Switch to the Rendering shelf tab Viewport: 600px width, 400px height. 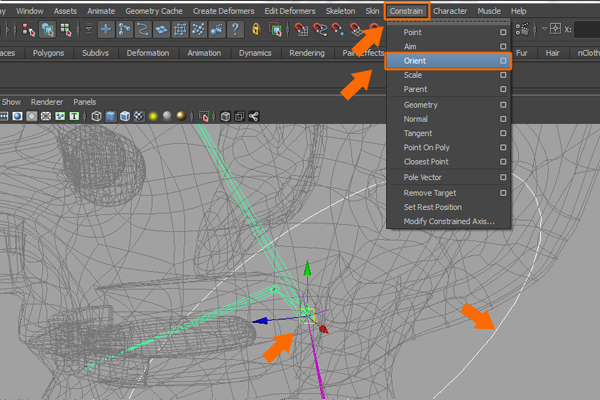[x=307, y=53]
